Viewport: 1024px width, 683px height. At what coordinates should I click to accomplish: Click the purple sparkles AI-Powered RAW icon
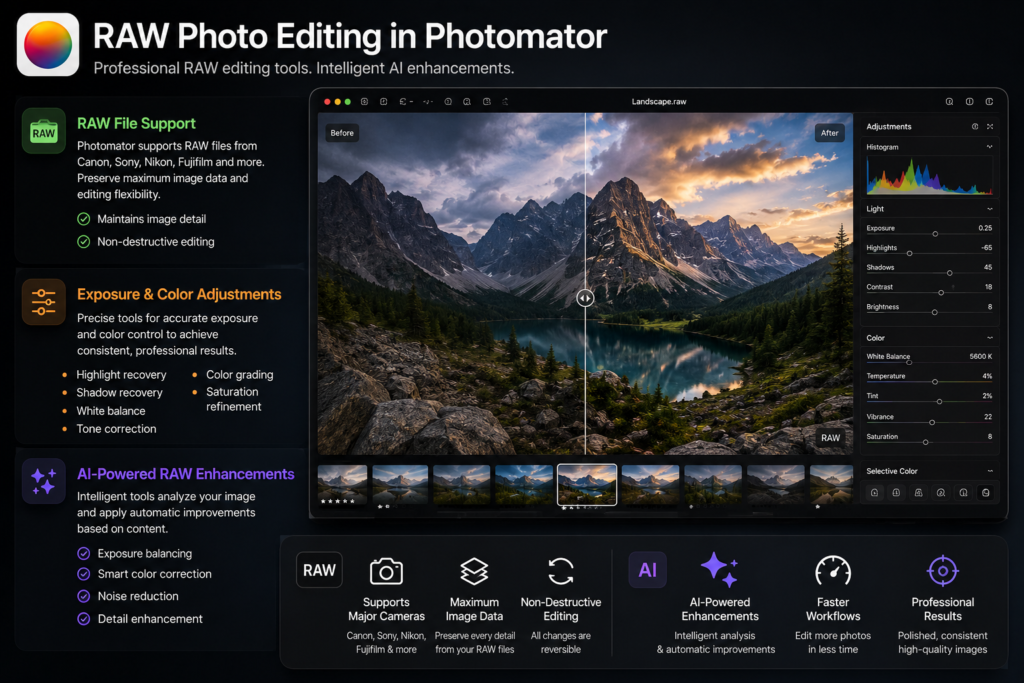[x=43, y=481]
